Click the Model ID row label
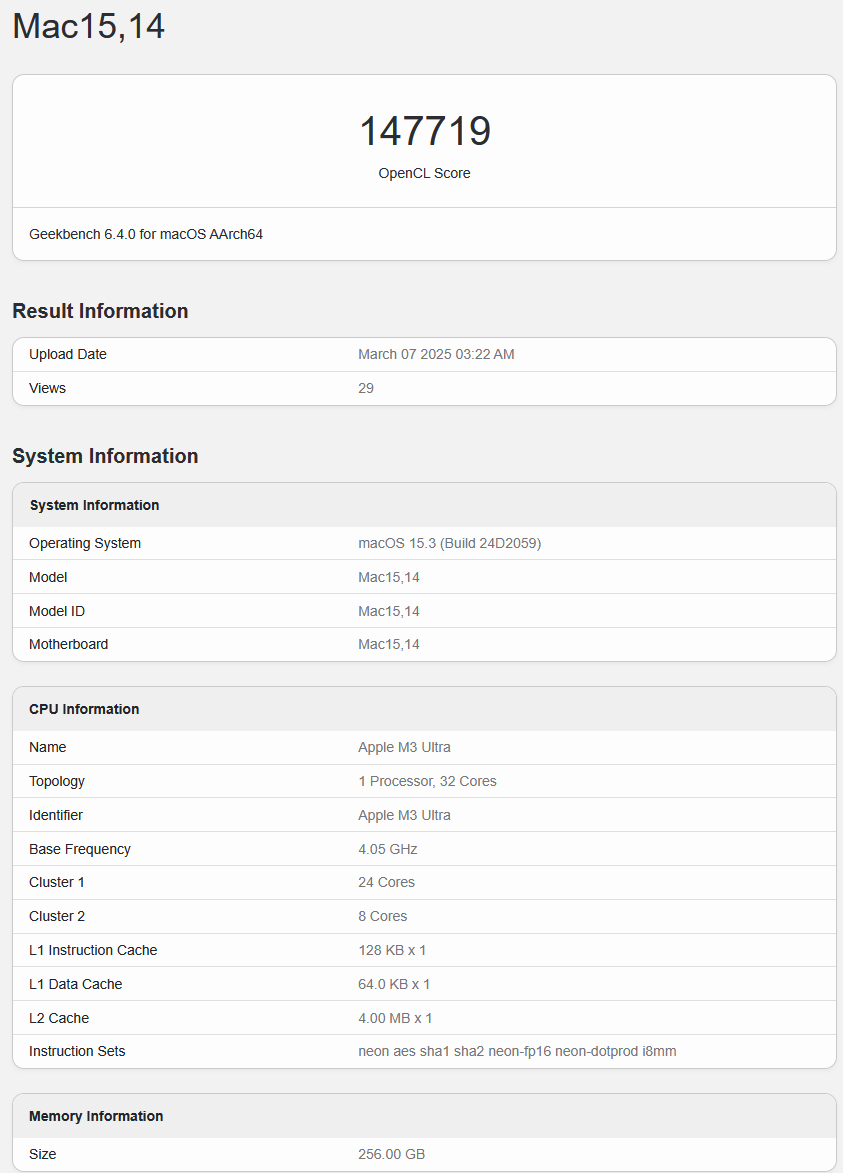The image size is (843, 1173). coord(57,611)
